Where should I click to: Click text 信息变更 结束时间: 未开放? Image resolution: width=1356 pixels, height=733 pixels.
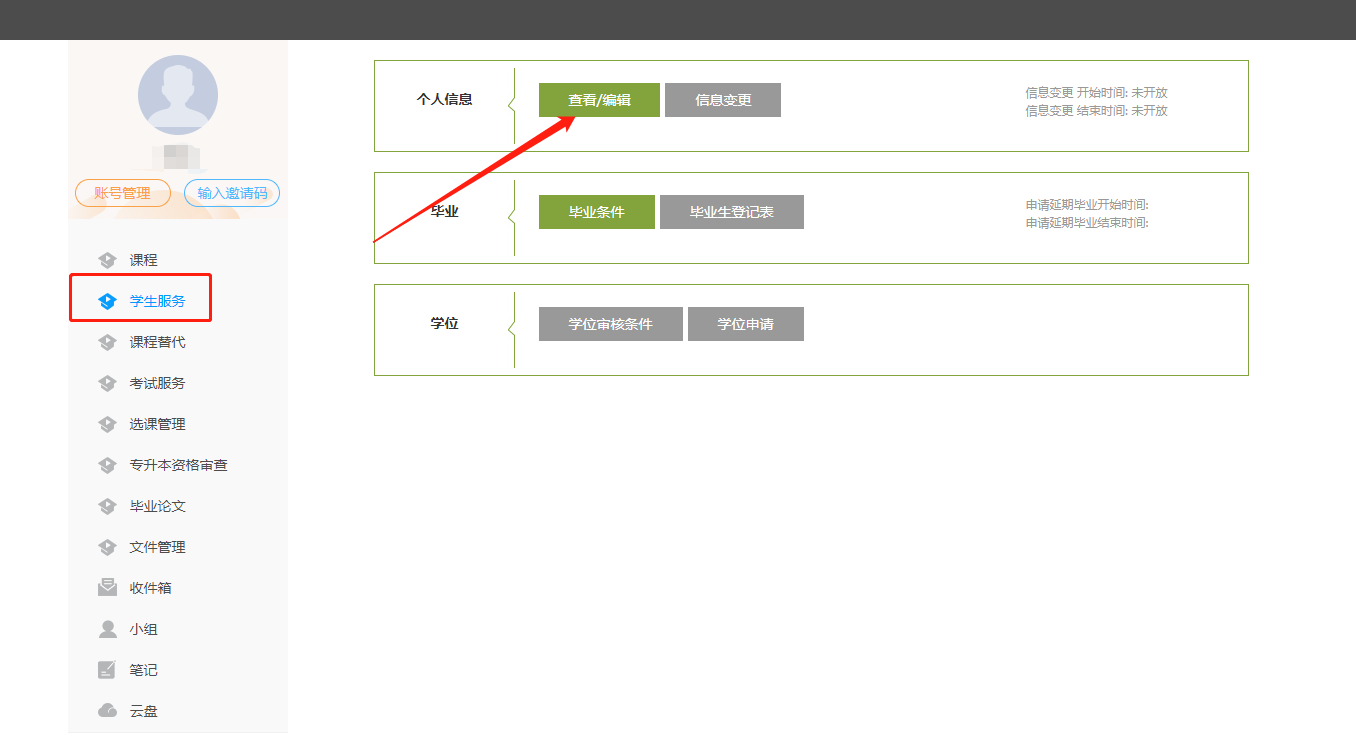tap(1096, 111)
